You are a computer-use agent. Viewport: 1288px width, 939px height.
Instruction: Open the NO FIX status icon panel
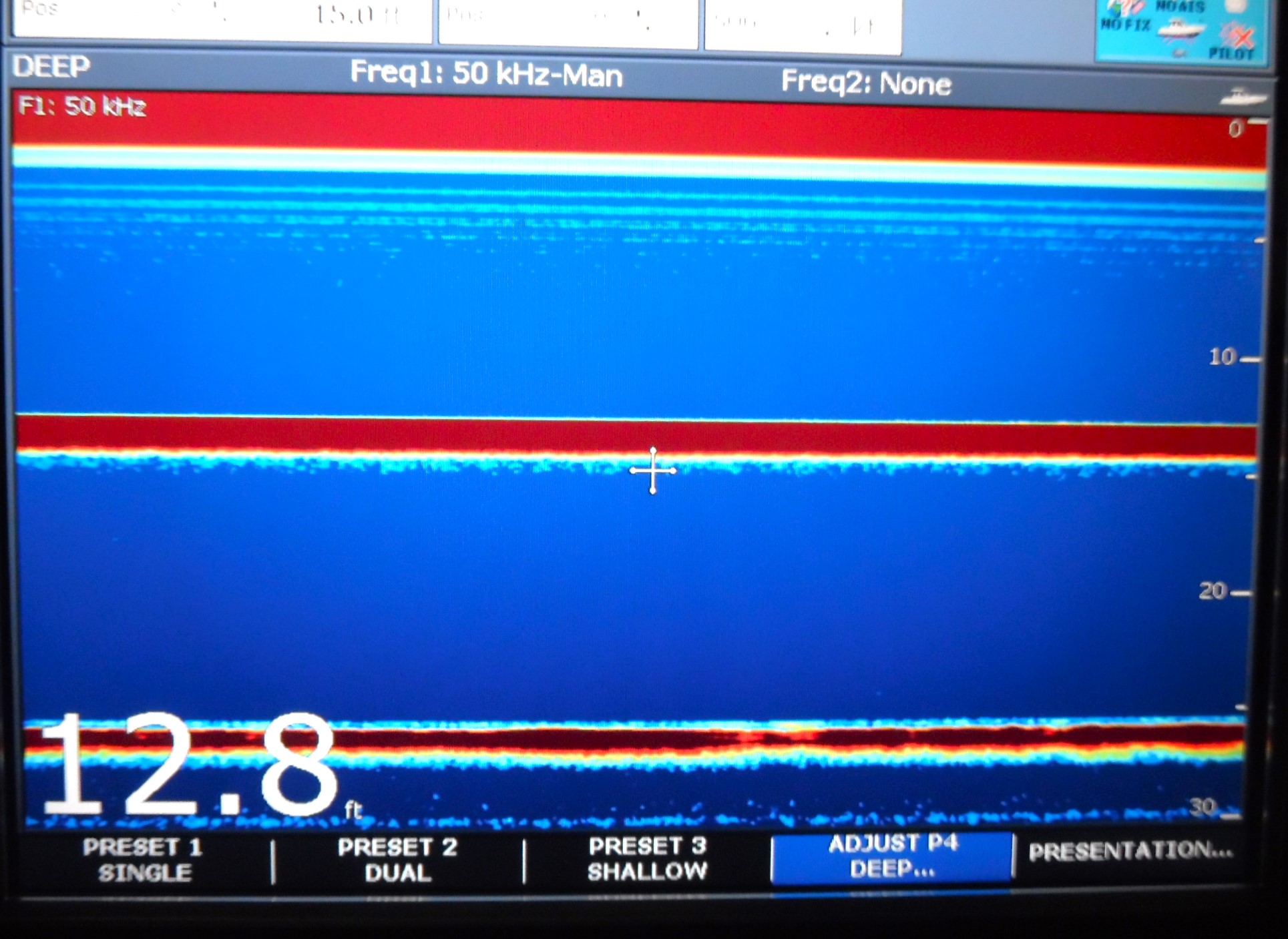1126,25
